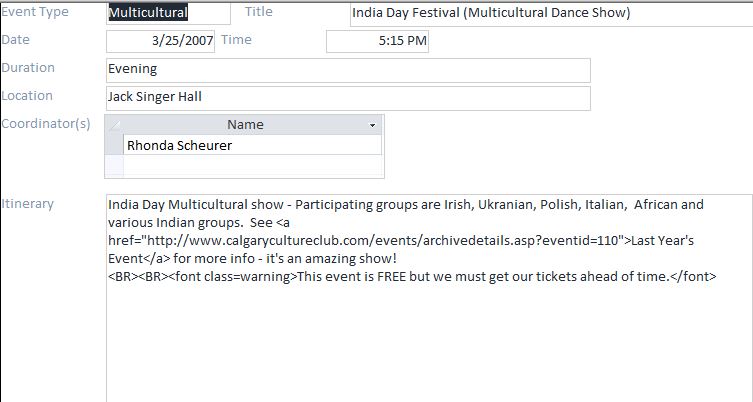Select the Name column header
The width and height of the screenshot is (753, 402).
click(x=244, y=125)
